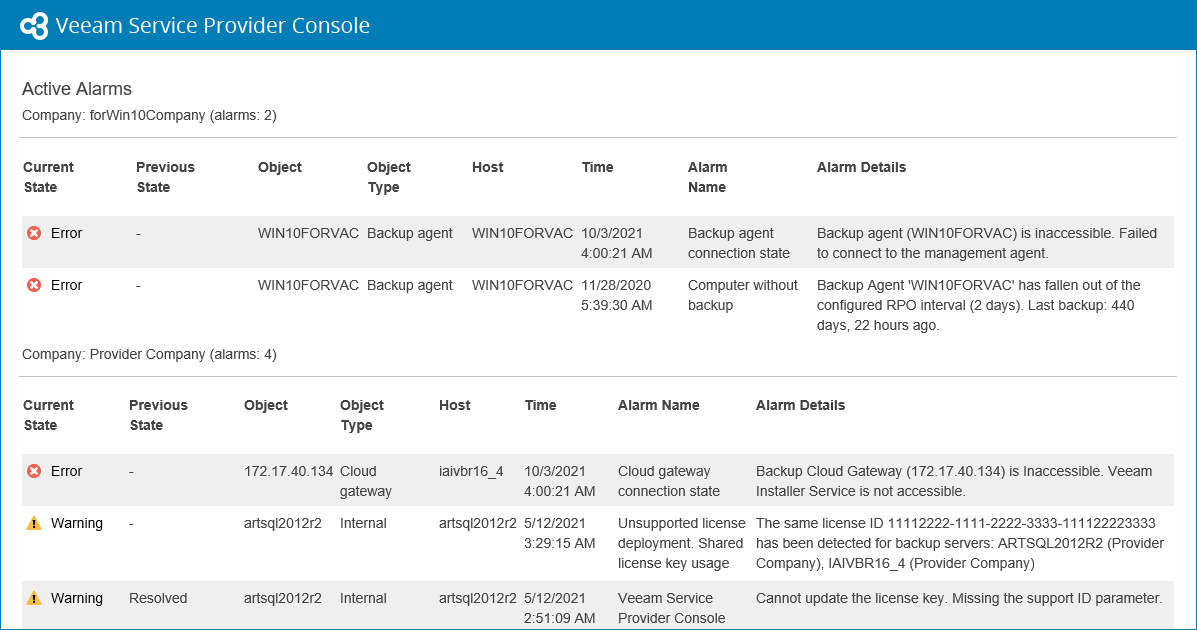The height and width of the screenshot is (630, 1197).
Task: Click the iaivbr16_4 host cell
Action: click(x=471, y=471)
